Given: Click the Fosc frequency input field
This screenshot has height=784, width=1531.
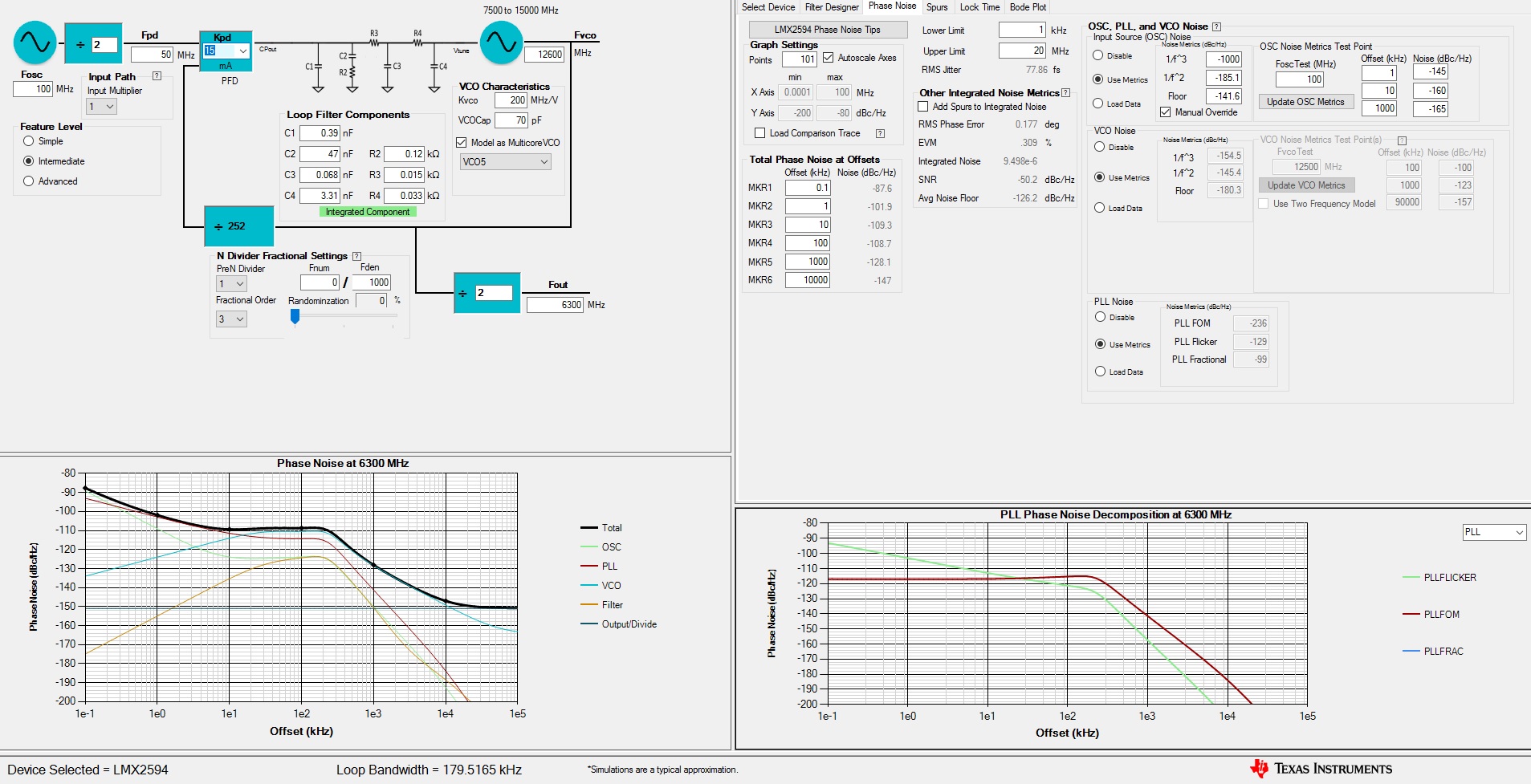Looking at the screenshot, I should pos(34,89).
